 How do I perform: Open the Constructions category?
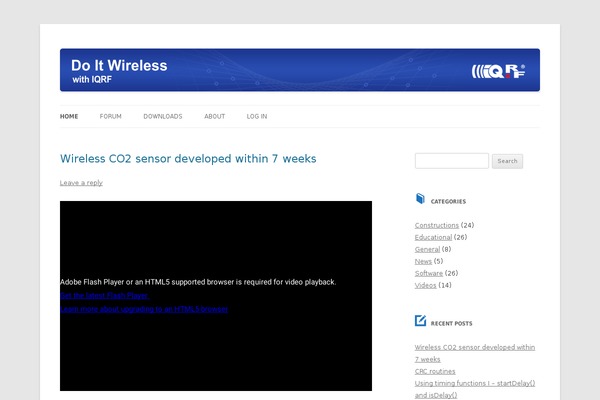(437, 225)
